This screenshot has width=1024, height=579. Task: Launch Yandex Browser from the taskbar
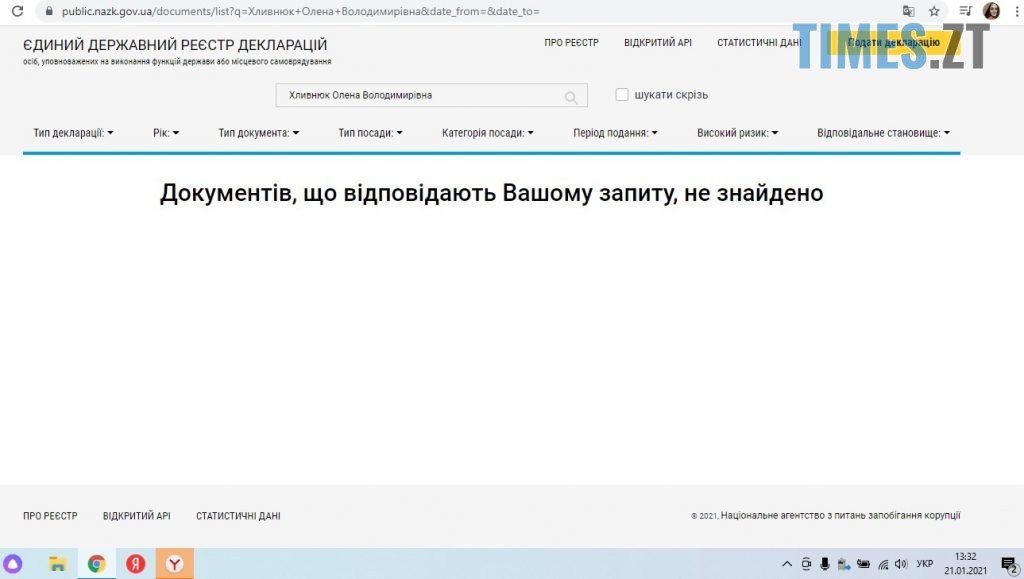pyautogui.click(x=174, y=564)
